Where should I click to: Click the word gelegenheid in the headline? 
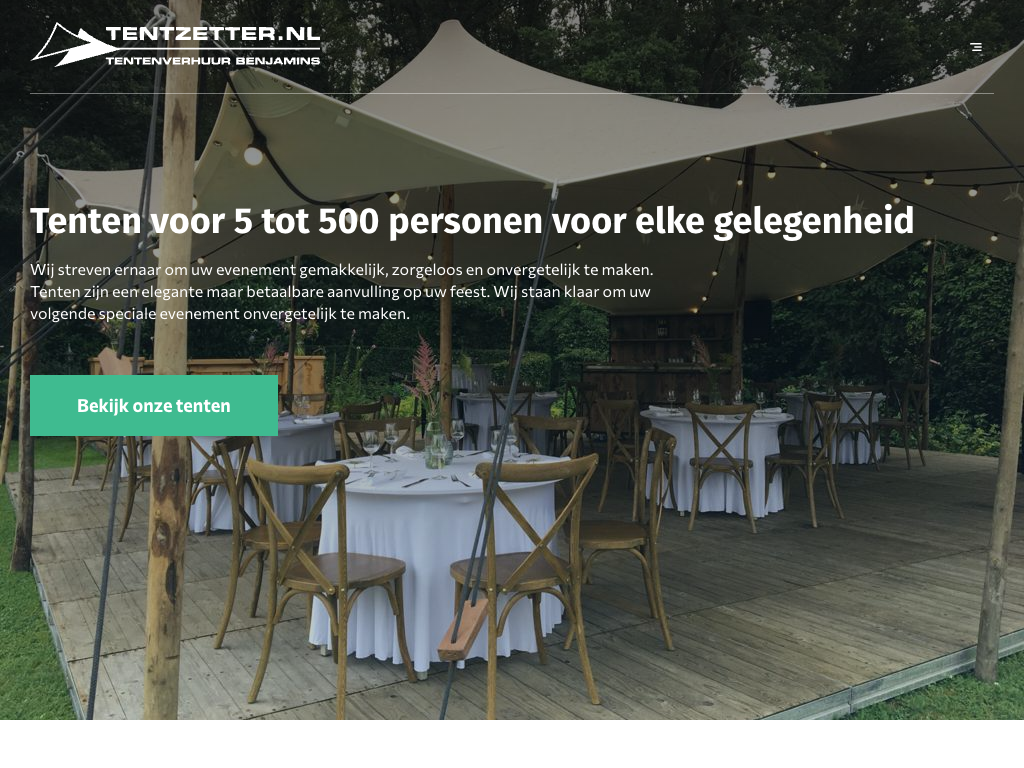813,222
